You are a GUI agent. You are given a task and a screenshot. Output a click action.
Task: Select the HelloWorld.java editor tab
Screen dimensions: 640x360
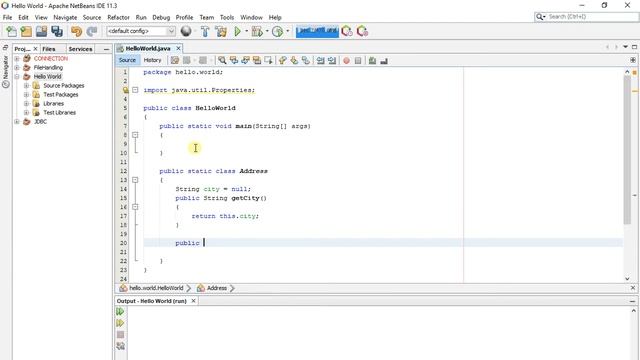pos(148,48)
